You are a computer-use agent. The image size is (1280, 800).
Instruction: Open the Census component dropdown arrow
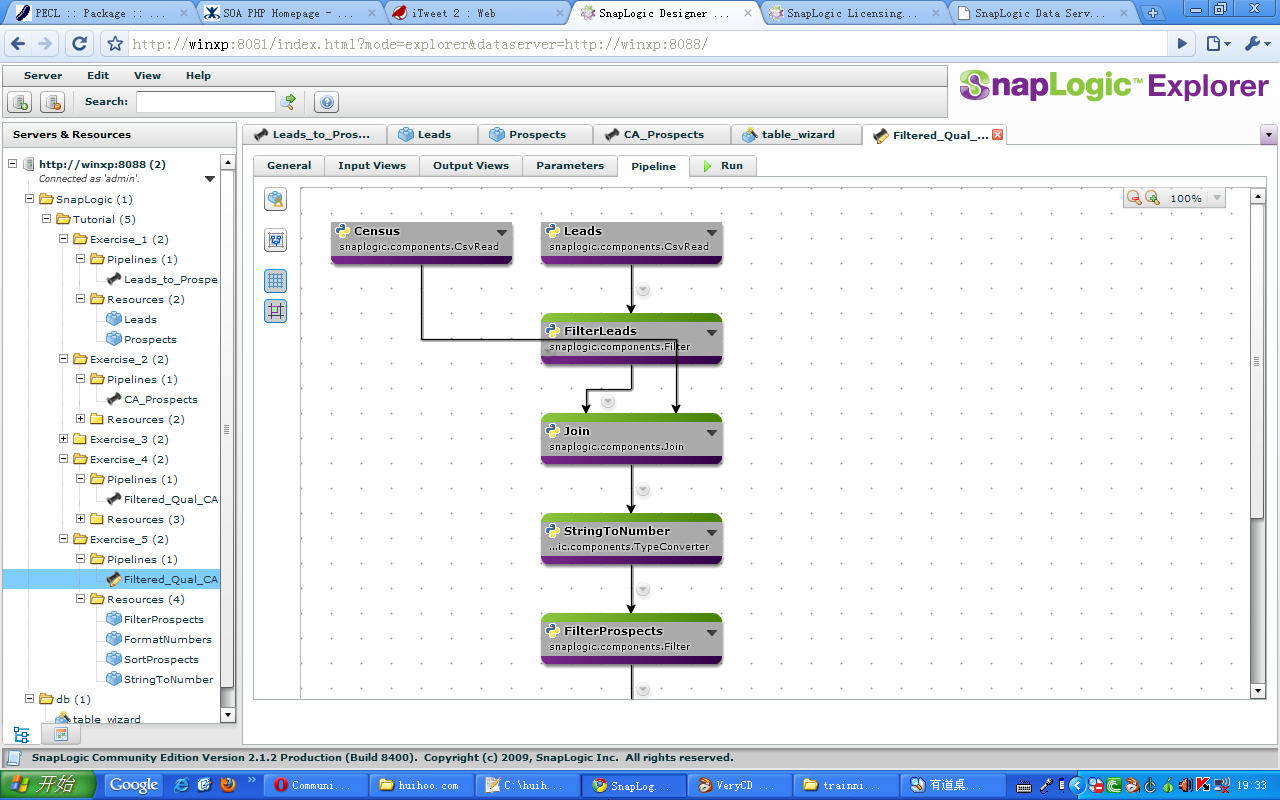[502, 232]
